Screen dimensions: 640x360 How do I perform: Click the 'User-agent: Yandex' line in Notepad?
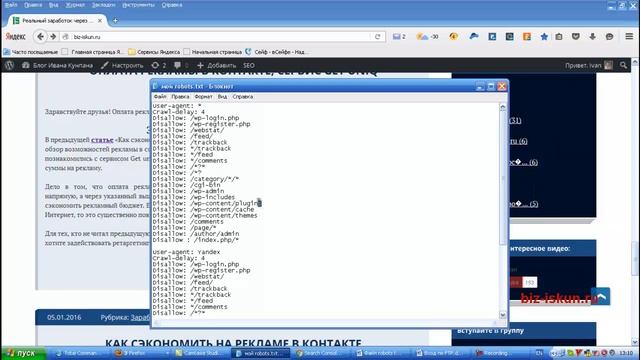click(x=186, y=252)
